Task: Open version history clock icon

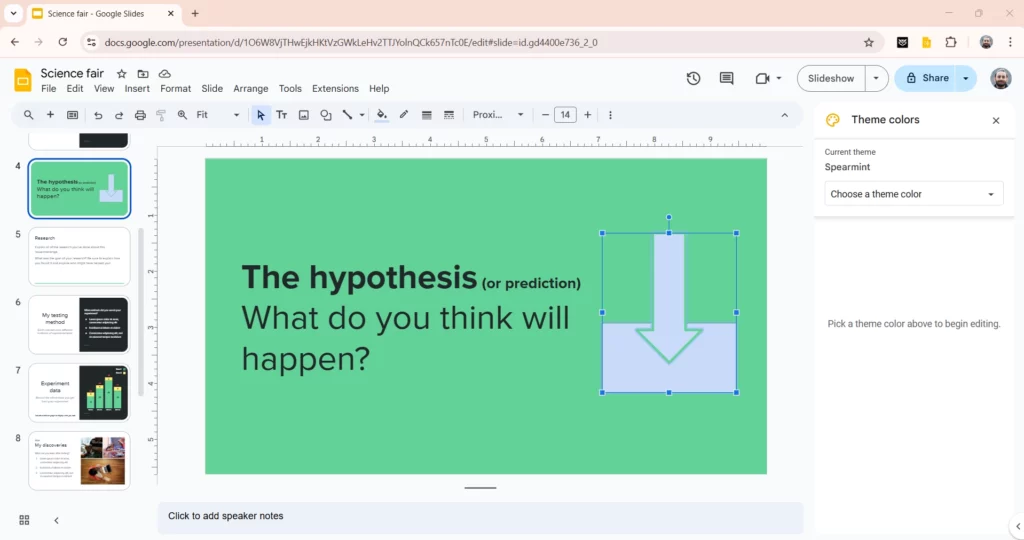Action: click(x=693, y=78)
